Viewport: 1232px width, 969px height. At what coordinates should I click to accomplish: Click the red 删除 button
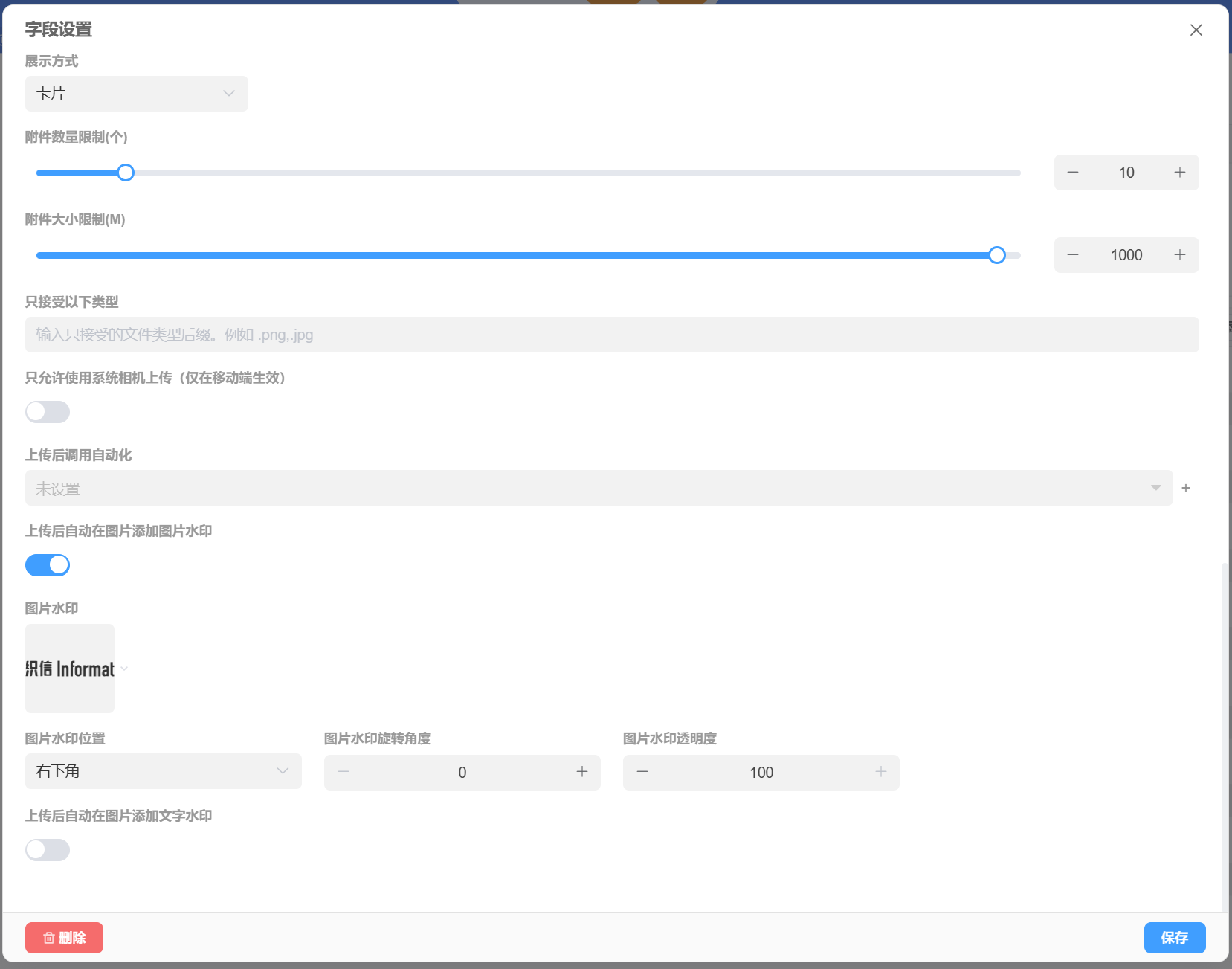(64, 938)
